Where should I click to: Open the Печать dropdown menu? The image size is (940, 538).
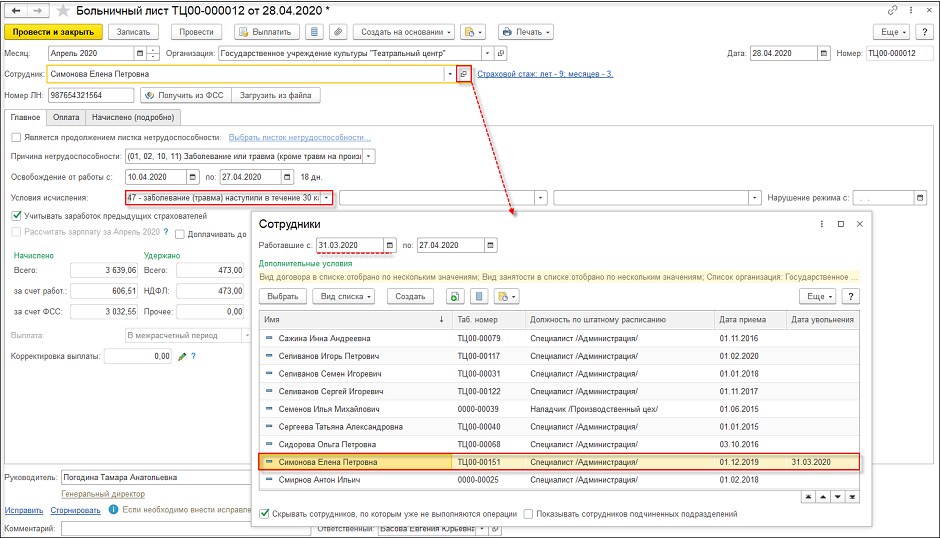point(526,32)
